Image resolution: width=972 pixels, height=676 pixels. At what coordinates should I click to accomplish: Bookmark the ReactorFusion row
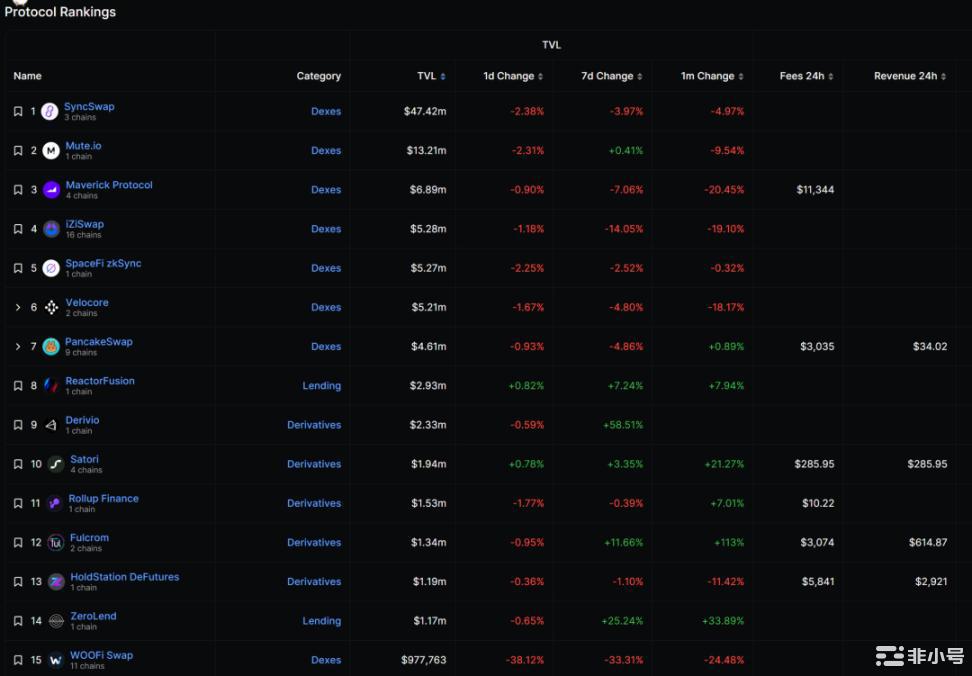pyautogui.click(x=18, y=386)
